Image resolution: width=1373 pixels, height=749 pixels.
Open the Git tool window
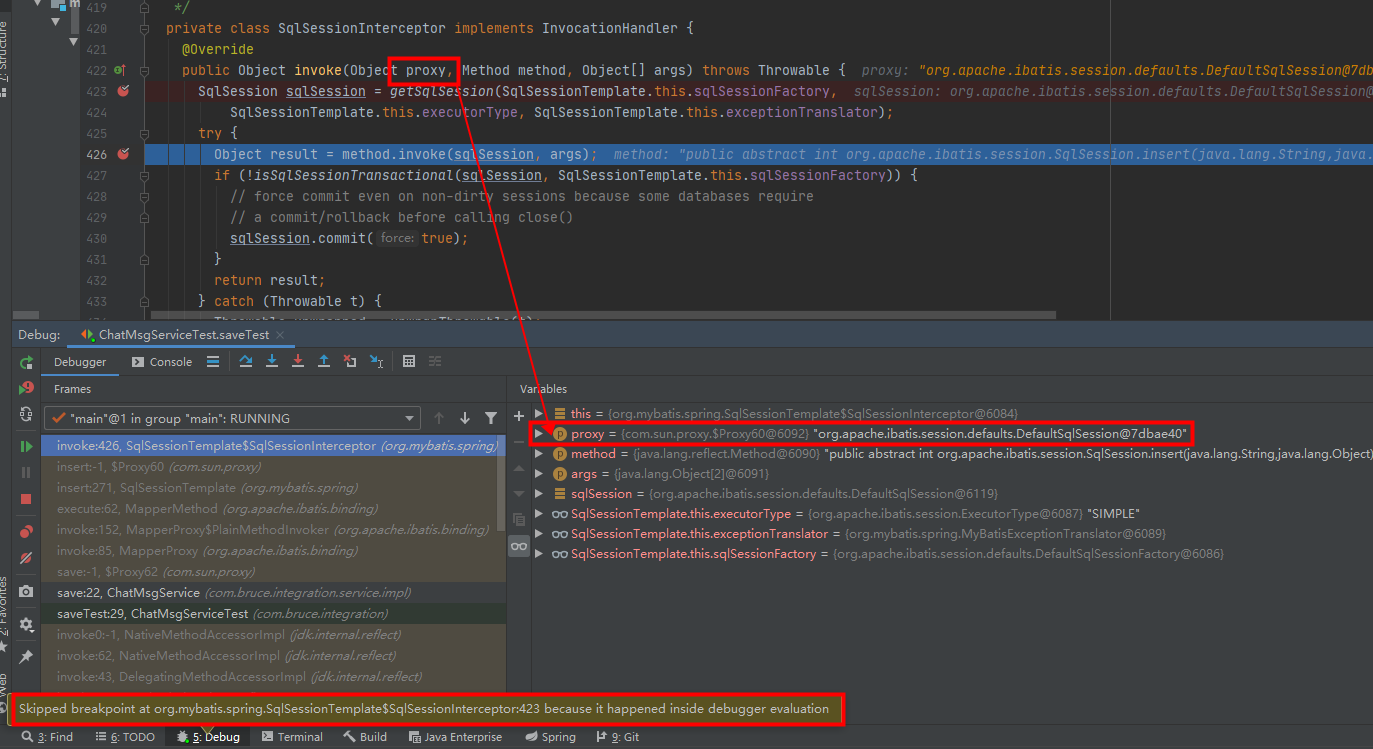(619, 737)
